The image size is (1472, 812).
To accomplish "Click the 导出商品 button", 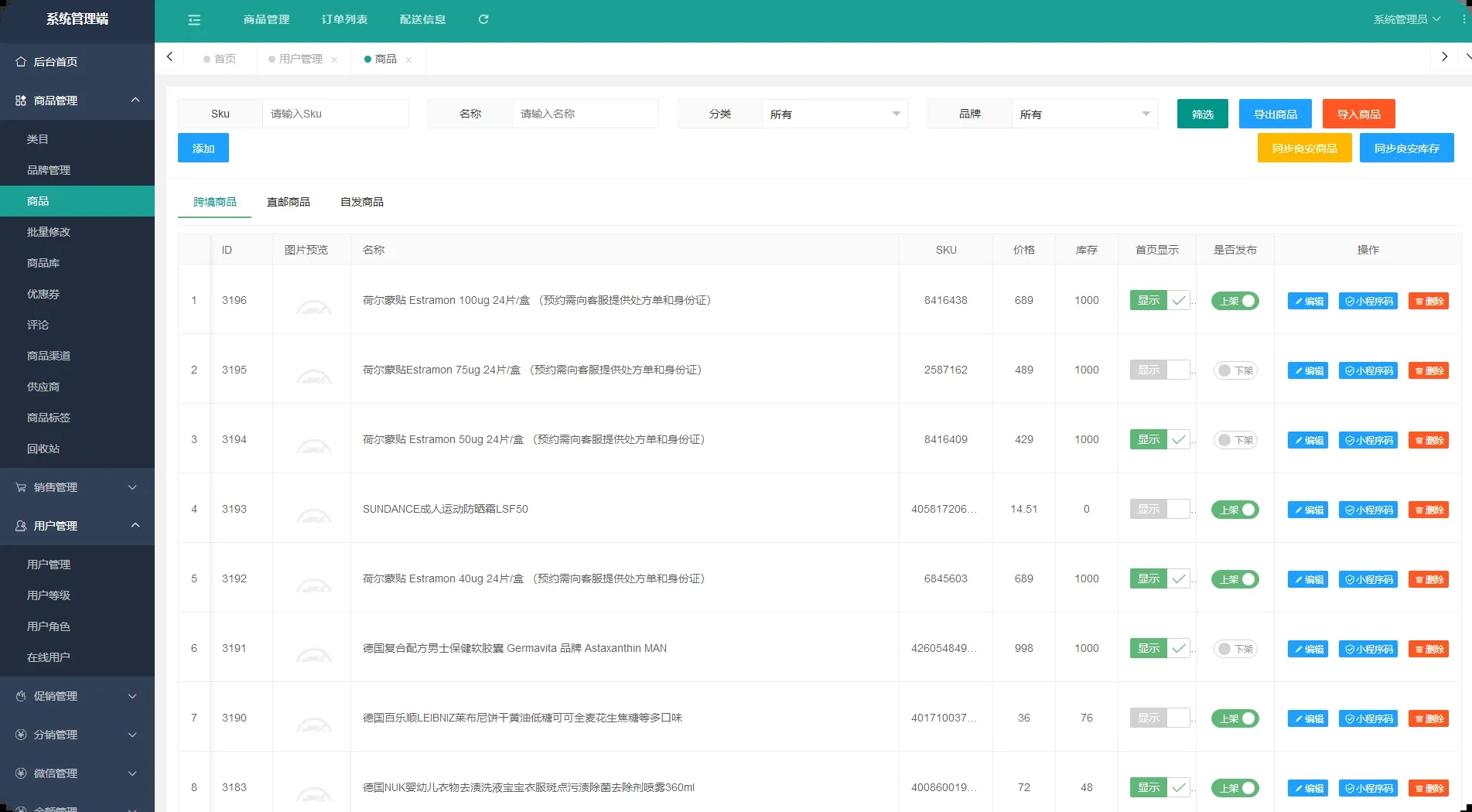I will (1275, 114).
